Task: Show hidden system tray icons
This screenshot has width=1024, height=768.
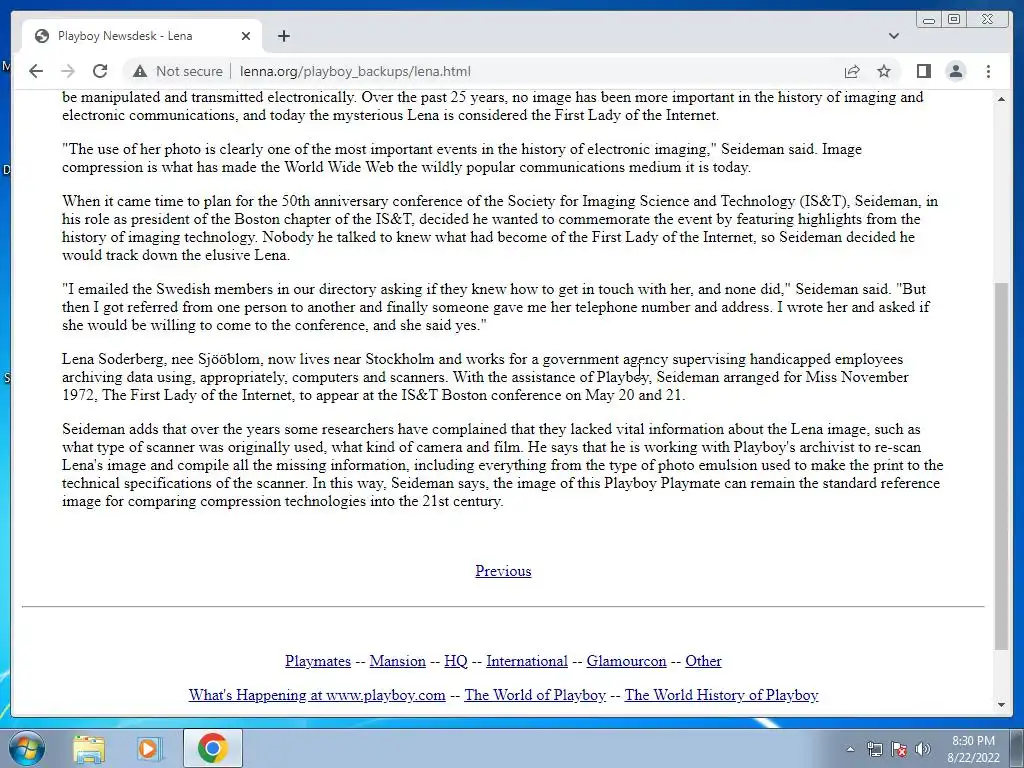Action: [x=850, y=749]
